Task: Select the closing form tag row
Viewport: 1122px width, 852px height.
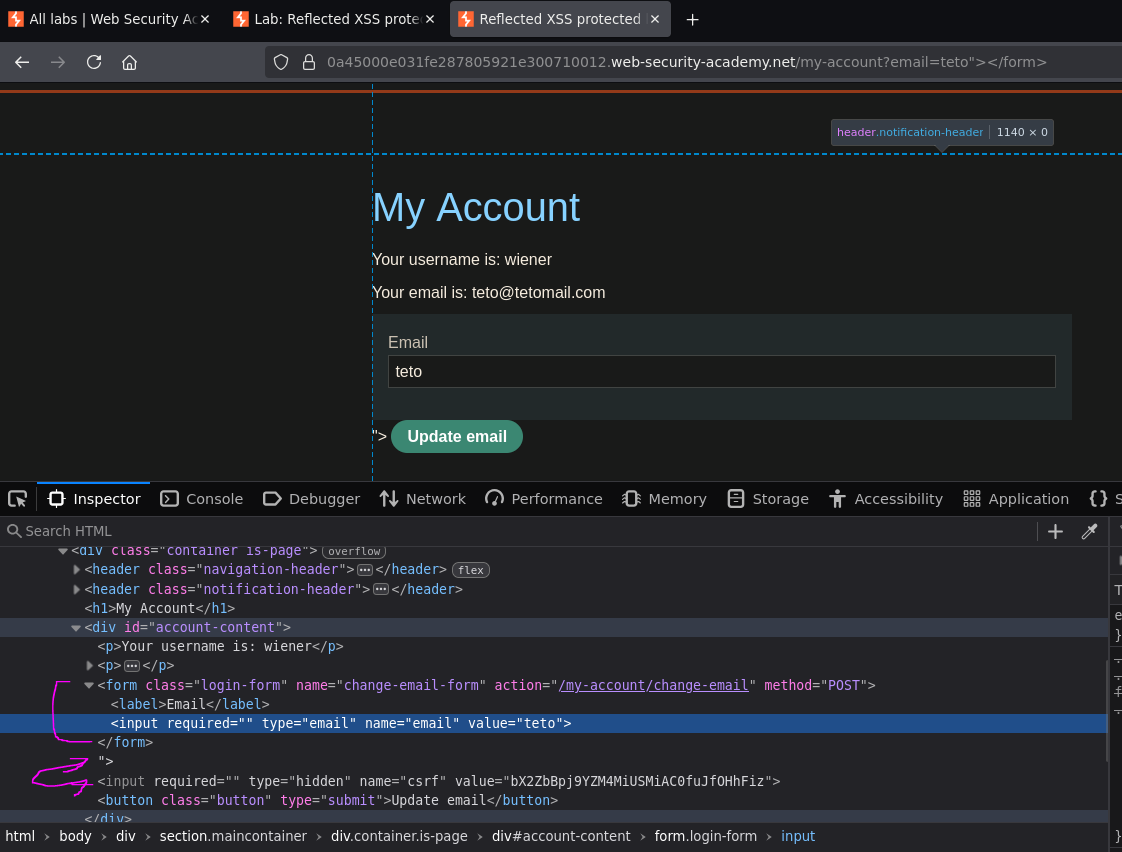Action: [x=125, y=743]
